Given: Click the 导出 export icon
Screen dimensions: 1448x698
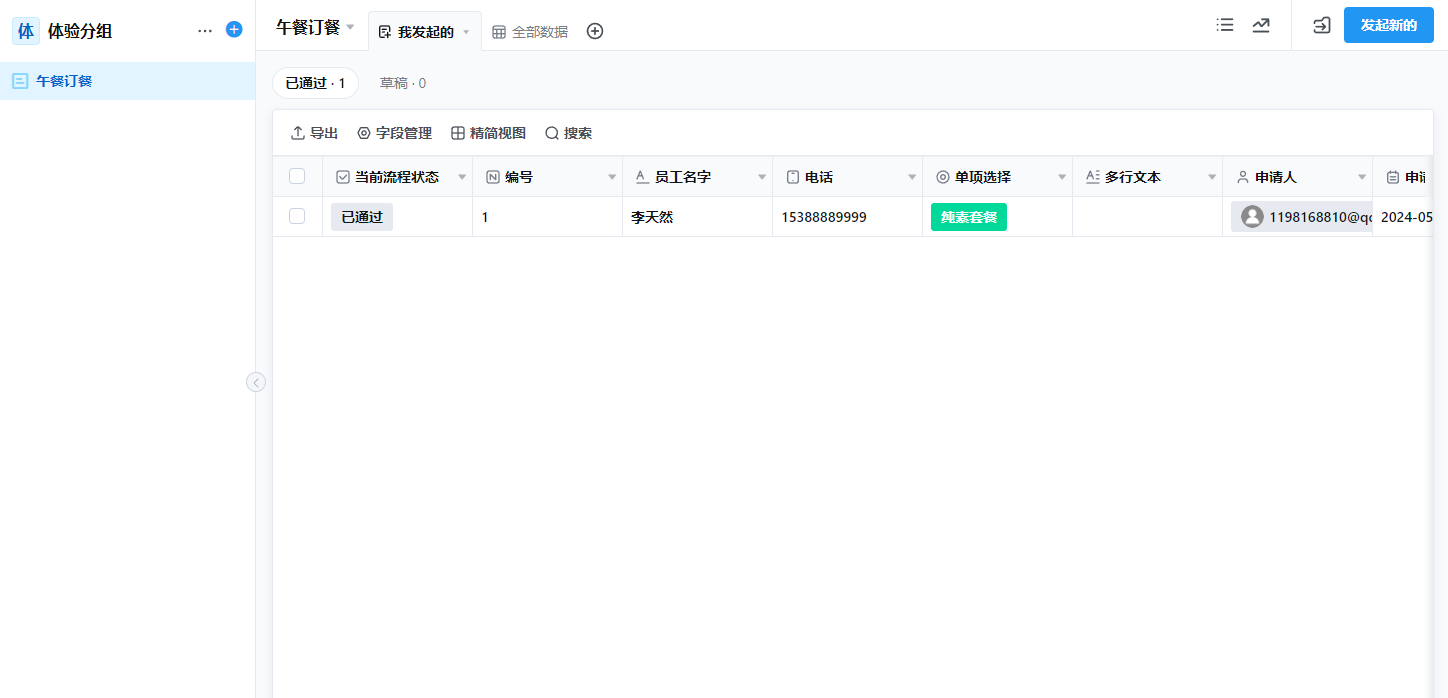Looking at the screenshot, I should [313, 132].
